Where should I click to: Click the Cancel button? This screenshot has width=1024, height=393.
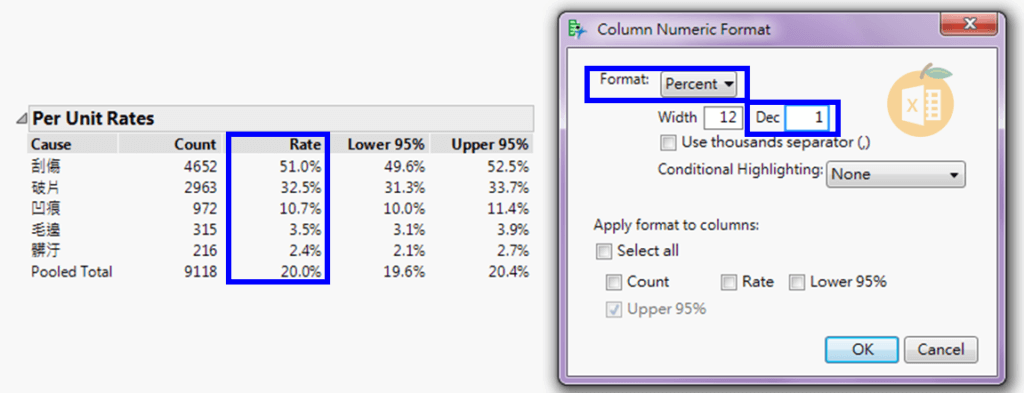941,350
